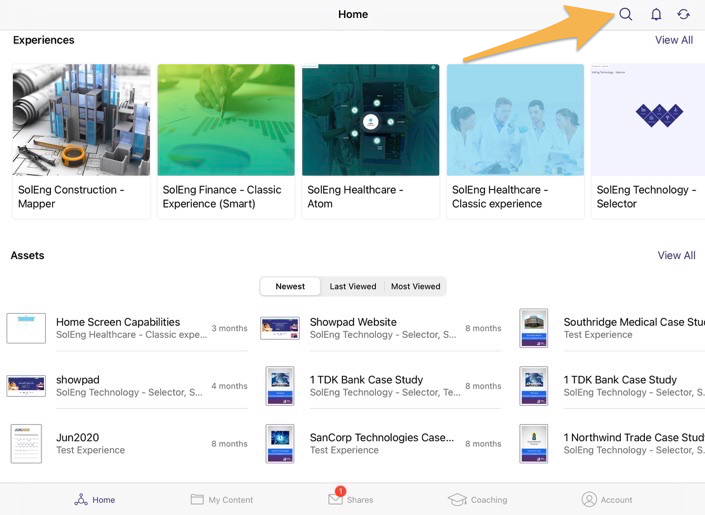Open Jun2020 asset thumbnail
This screenshot has width=705, height=515.
(x=26, y=443)
